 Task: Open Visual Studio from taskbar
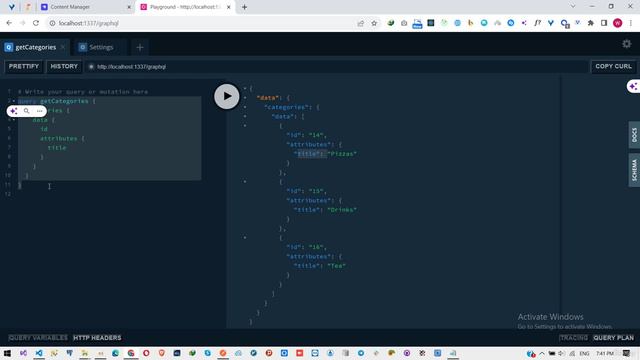click(23, 353)
